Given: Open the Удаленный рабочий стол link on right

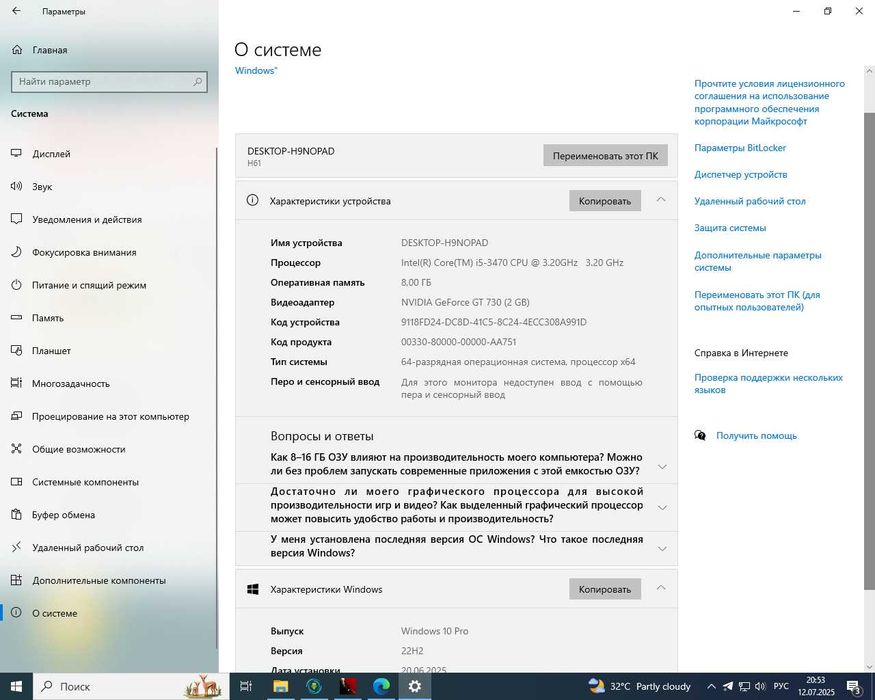Looking at the screenshot, I should point(750,201).
